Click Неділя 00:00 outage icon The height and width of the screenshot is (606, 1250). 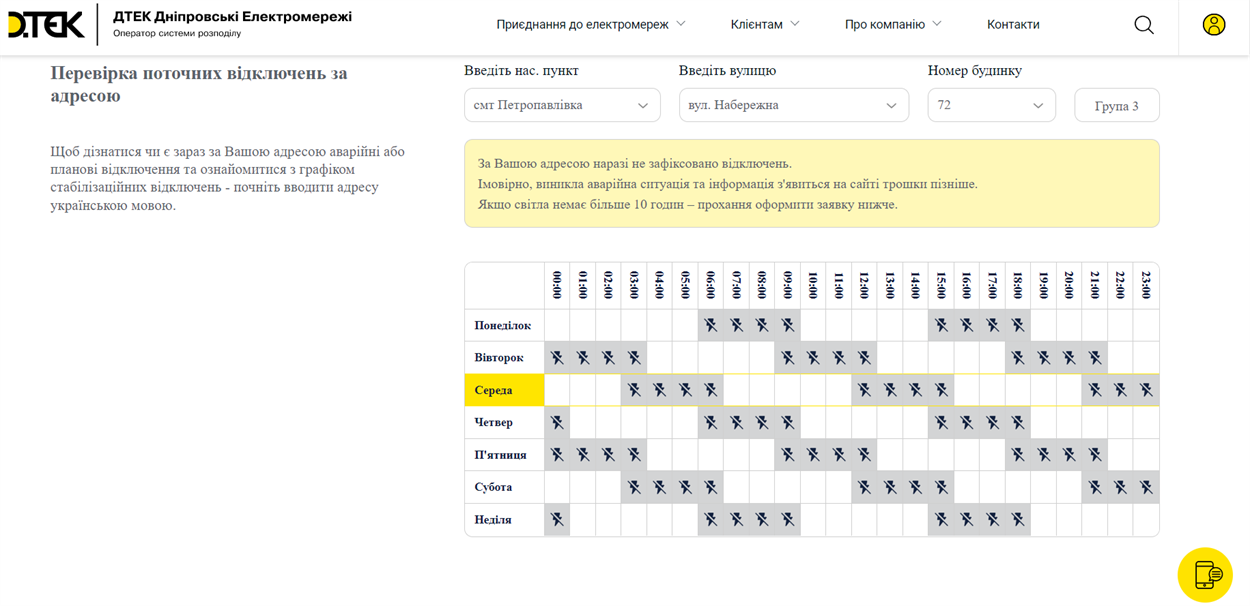coord(557,519)
